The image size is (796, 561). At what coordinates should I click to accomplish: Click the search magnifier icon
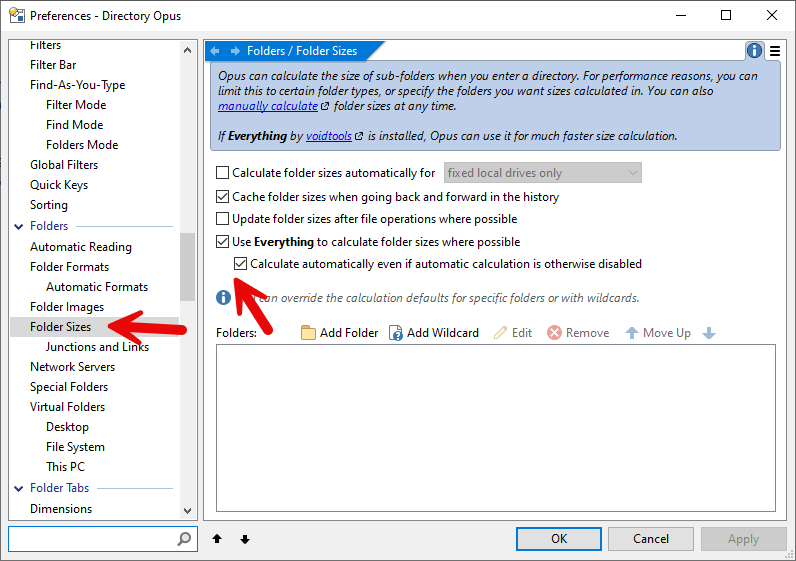[184, 539]
